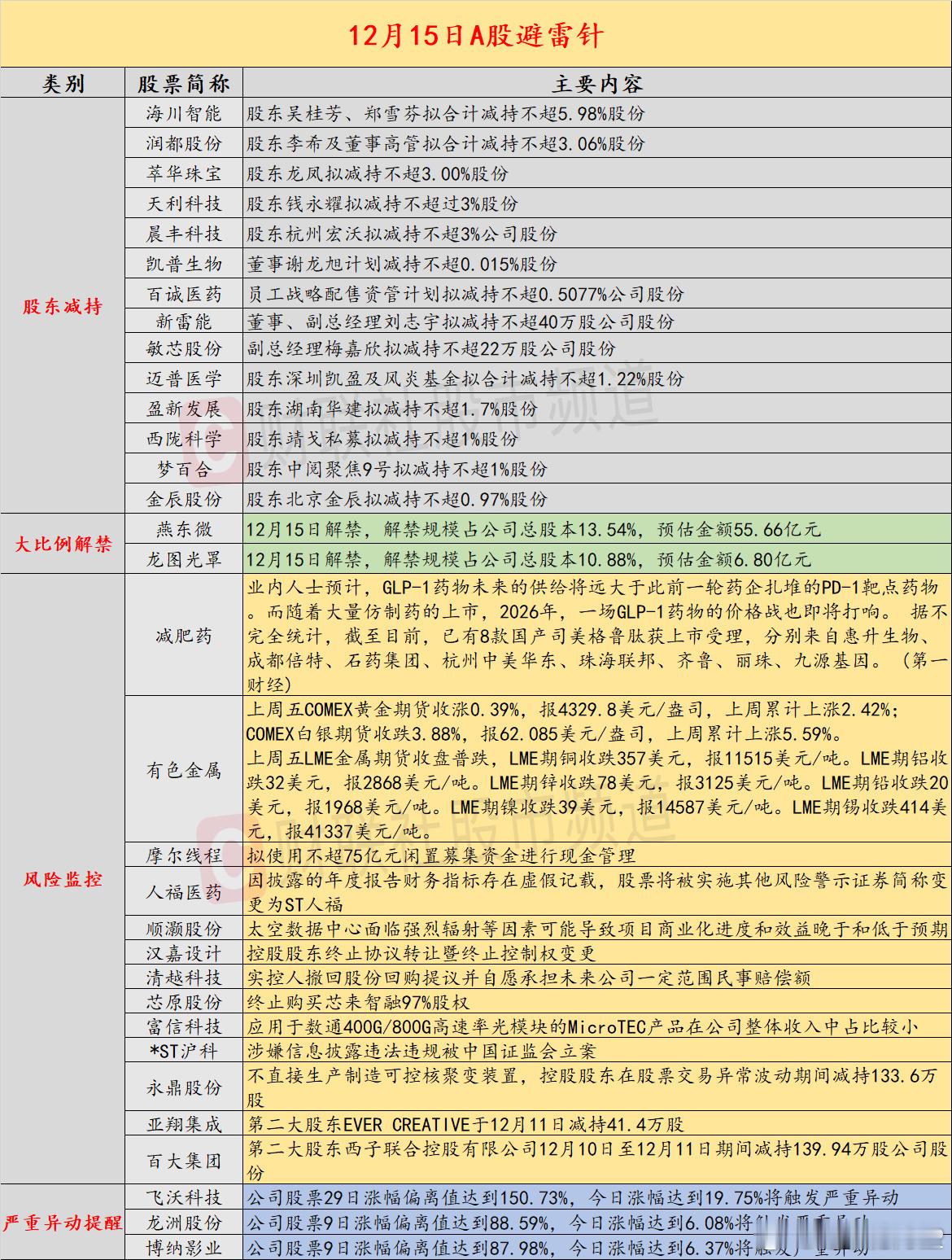Click the '有色金属' topic cell
The image size is (952, 1260).
184,770
